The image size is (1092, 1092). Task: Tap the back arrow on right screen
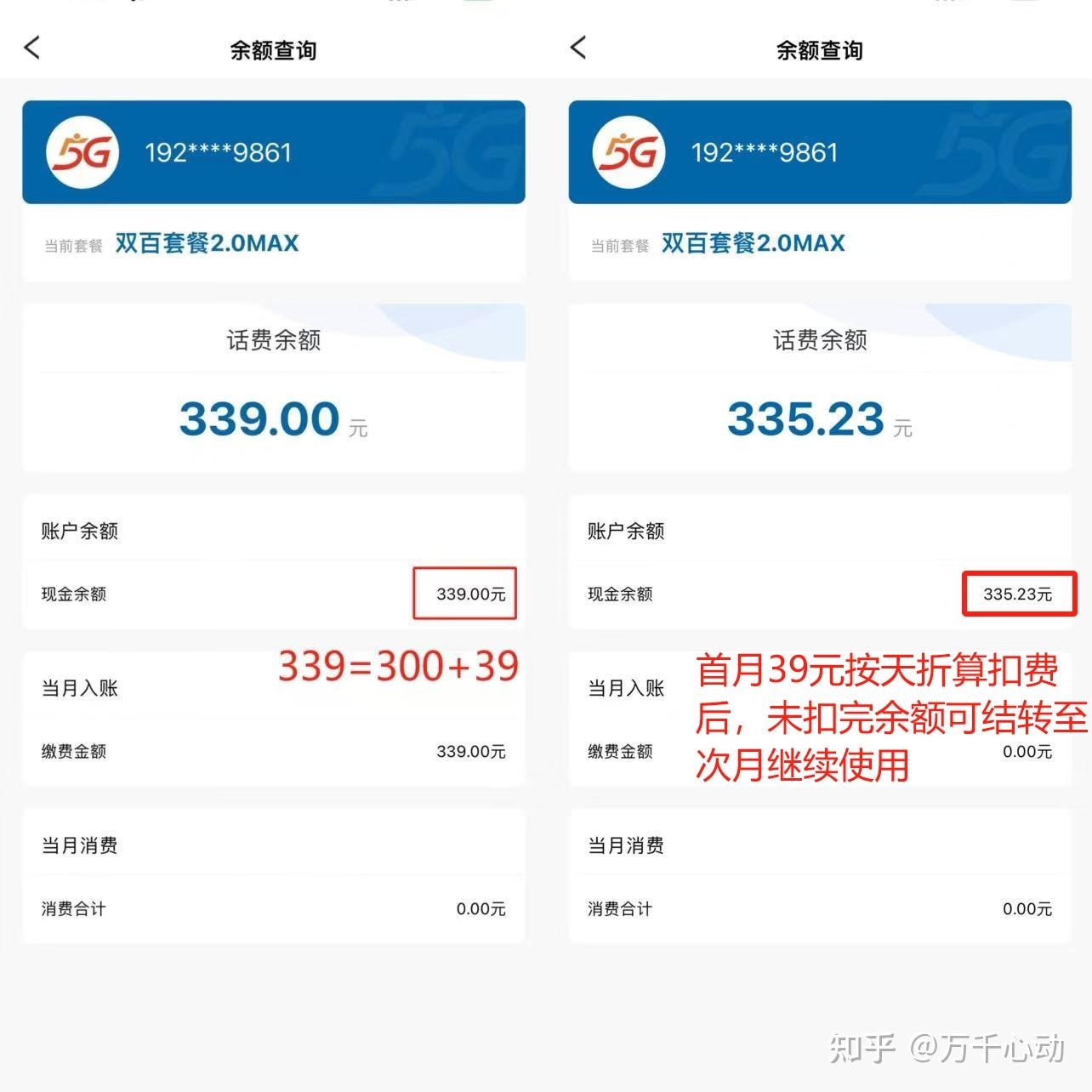578,48
